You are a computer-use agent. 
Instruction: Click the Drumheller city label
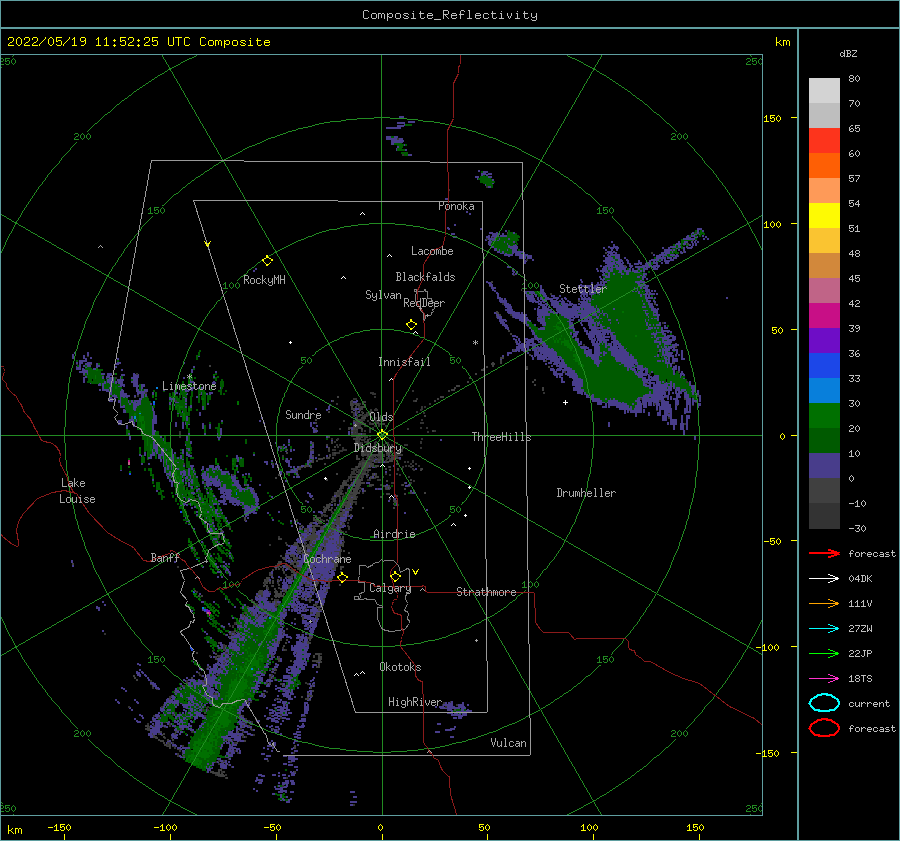click(x=586, y=493)
